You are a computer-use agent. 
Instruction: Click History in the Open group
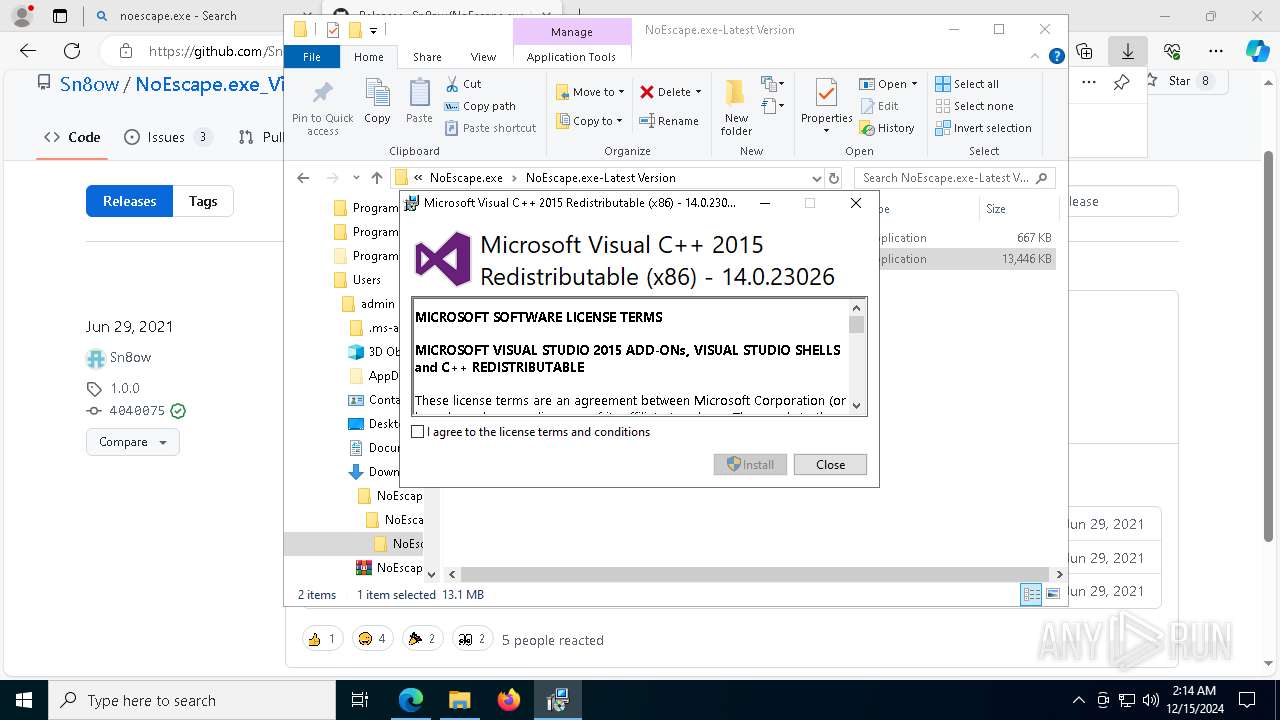click(x=887, y=128)
